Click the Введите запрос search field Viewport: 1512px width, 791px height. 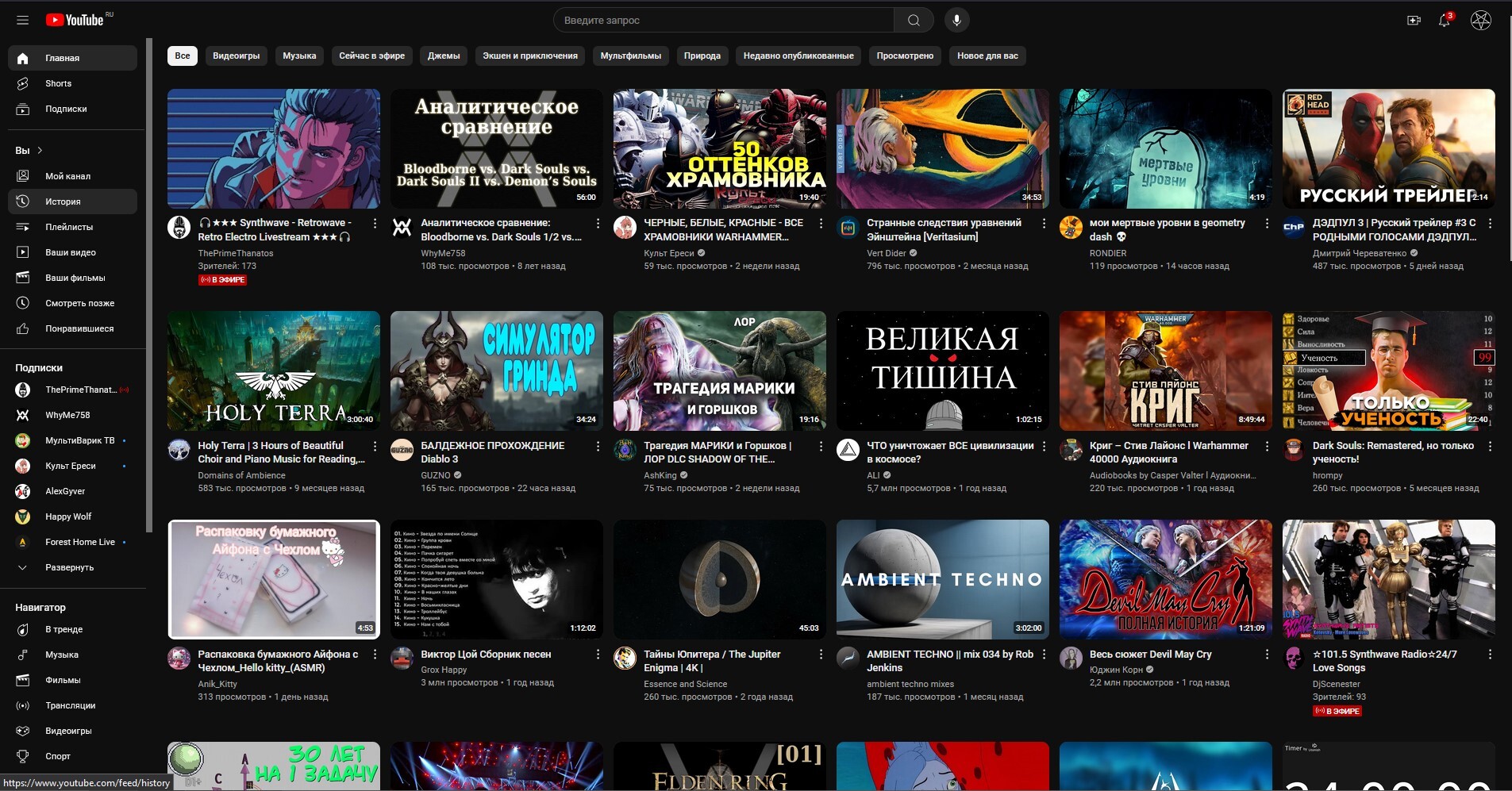(724, 20)
